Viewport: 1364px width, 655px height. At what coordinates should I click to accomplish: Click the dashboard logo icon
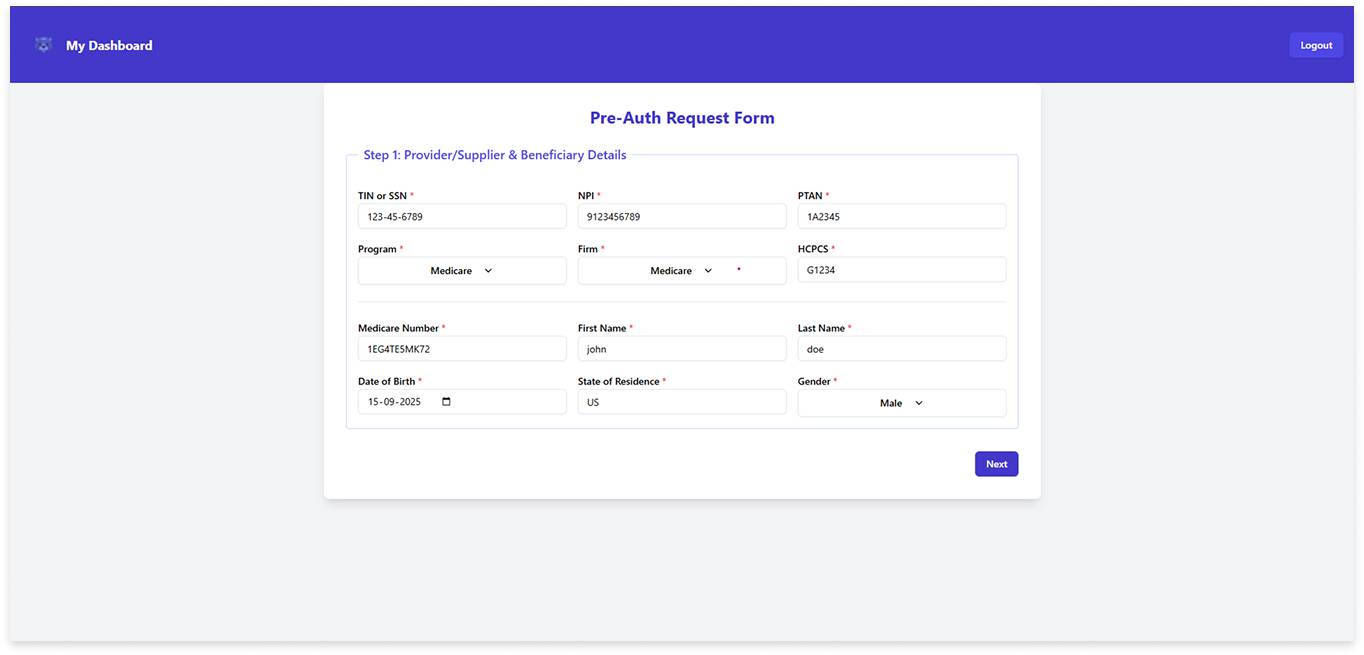[43, 45]
